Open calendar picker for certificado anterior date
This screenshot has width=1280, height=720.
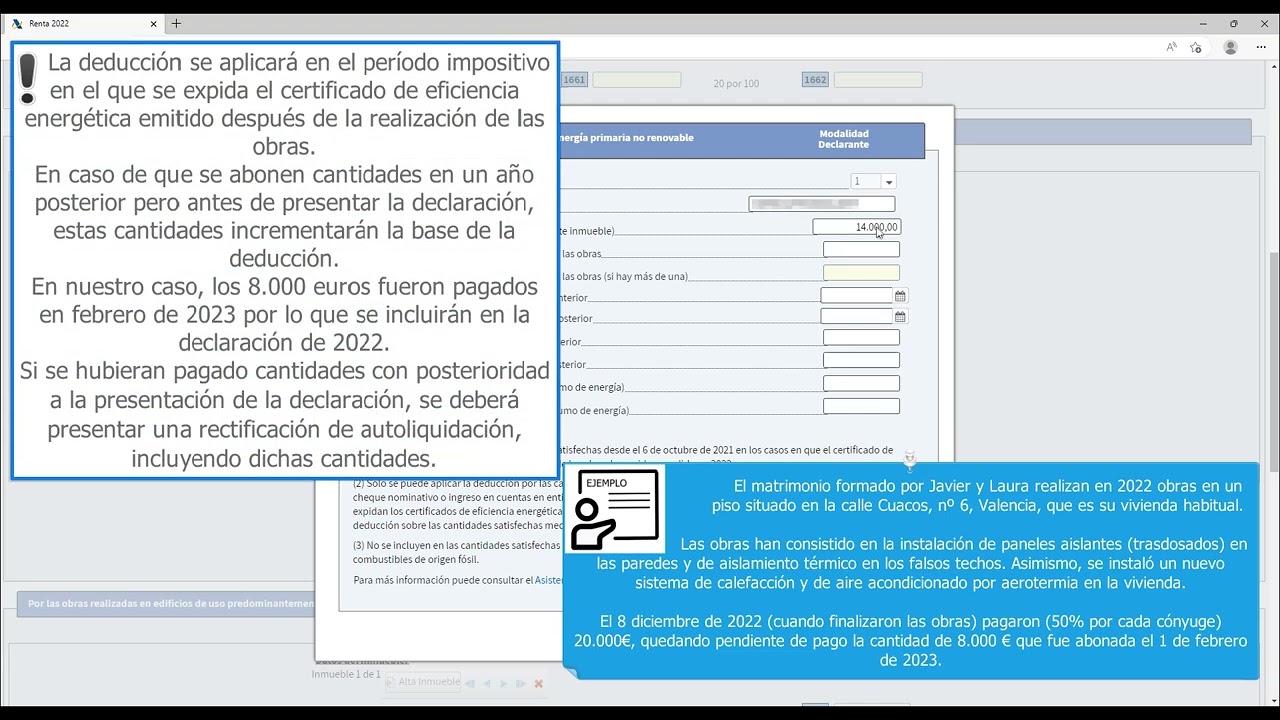[900, 296]
